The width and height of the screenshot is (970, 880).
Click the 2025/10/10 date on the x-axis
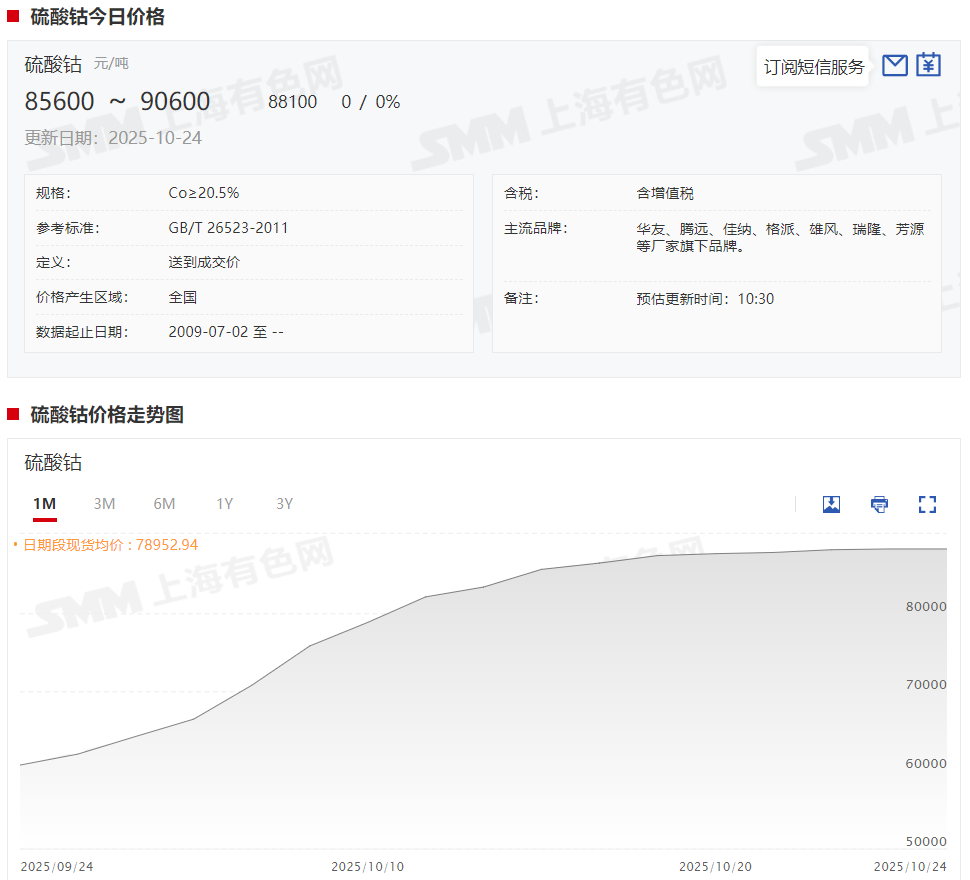coord(368,866)
